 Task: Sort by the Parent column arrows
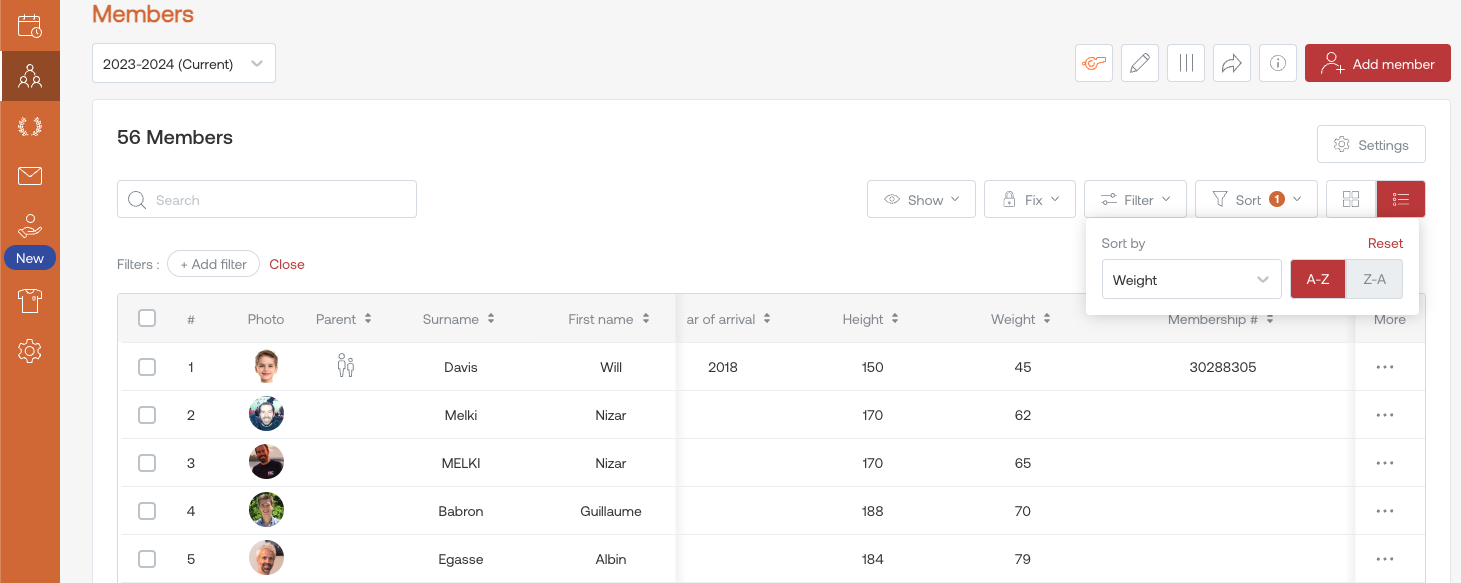click(x=368, y=319)
